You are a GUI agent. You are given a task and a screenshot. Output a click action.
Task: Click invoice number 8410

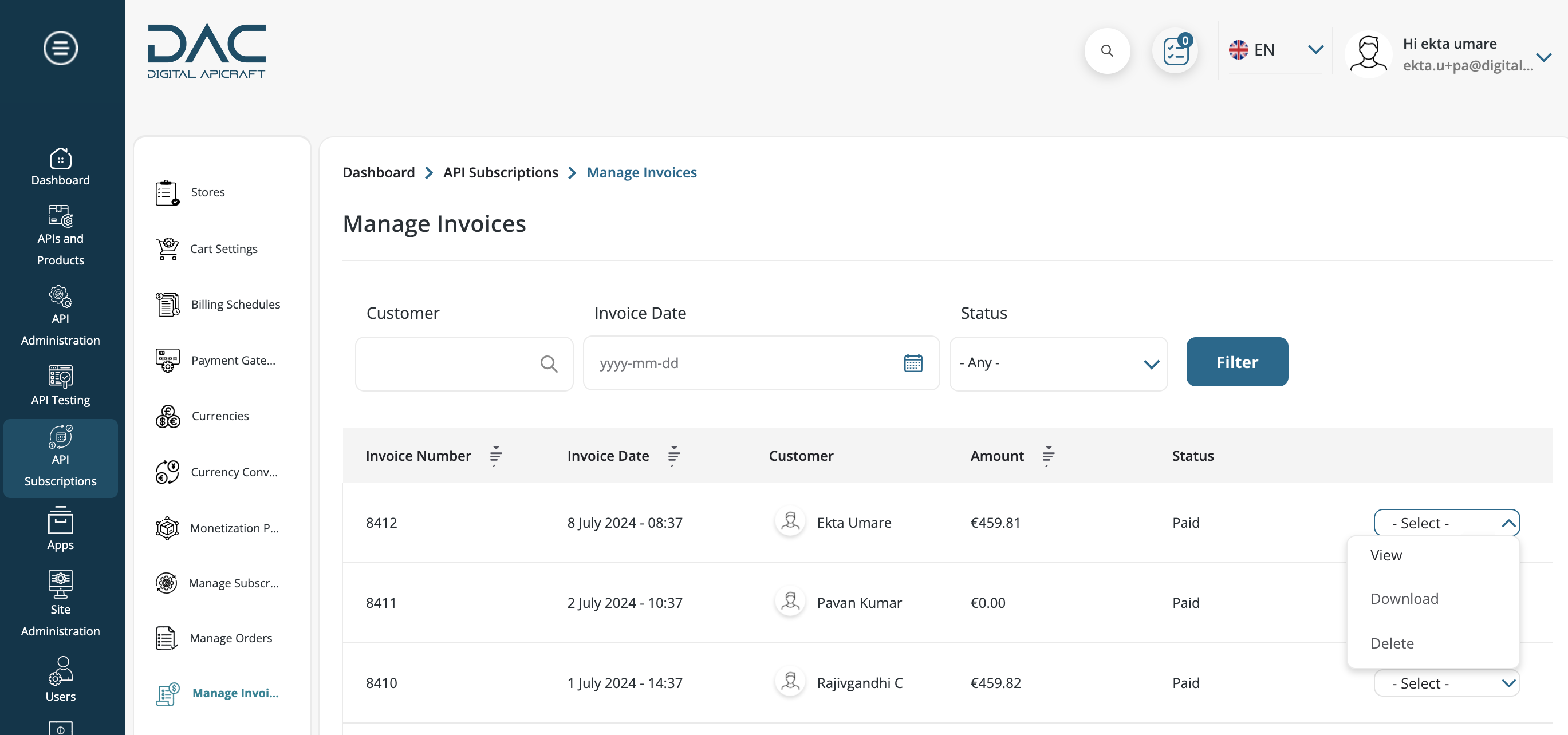[x=381, y=683]
